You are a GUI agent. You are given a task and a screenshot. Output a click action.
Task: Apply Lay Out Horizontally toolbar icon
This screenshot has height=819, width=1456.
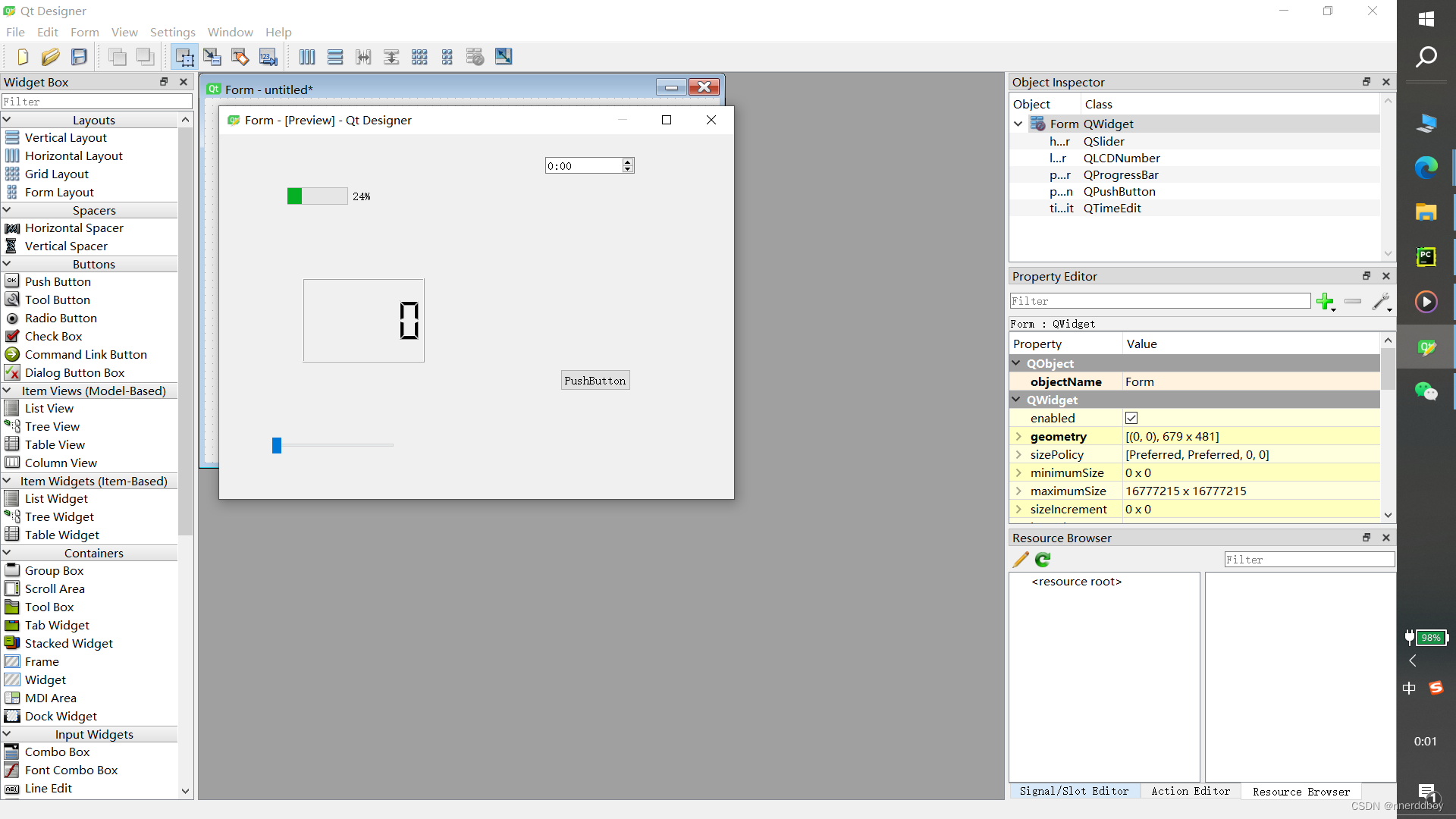click(x=307, y=57)
